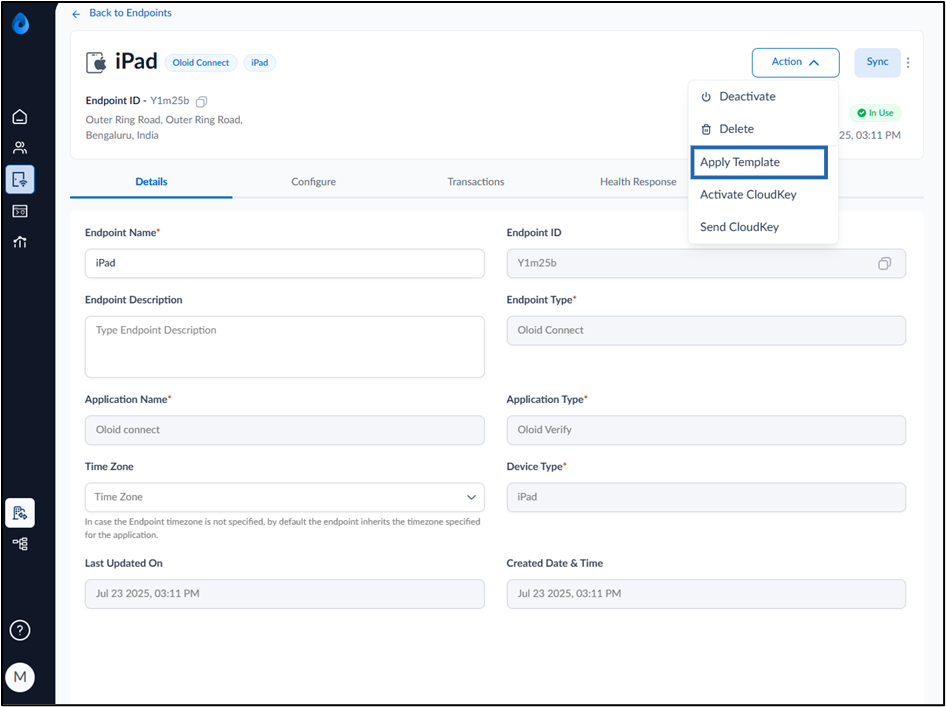946x707 pixels.
Task: Open the transactions window icon in sidebar
Action: click(20, 211)
